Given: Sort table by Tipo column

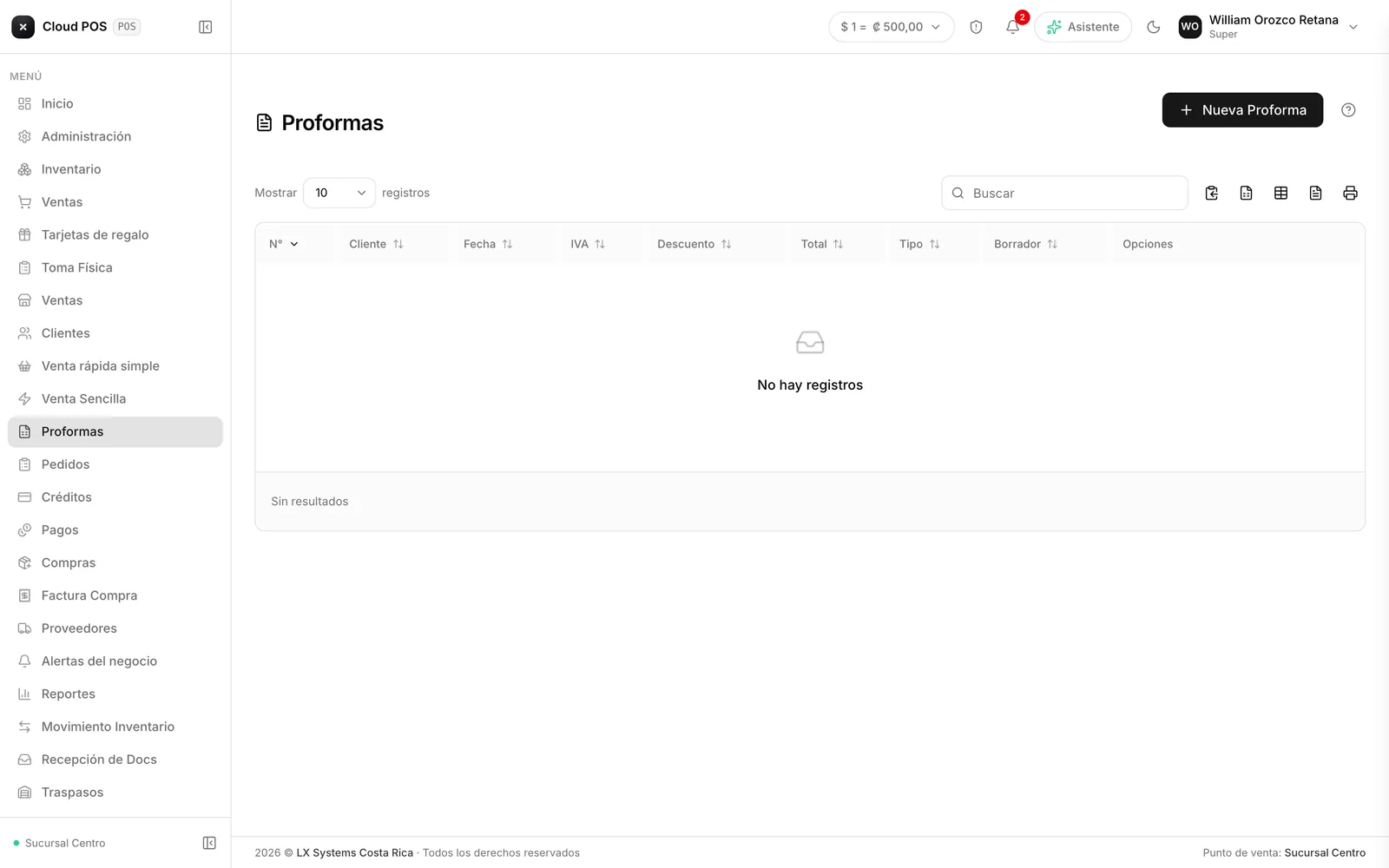Looking at the screenshot, I should [919, 244].
